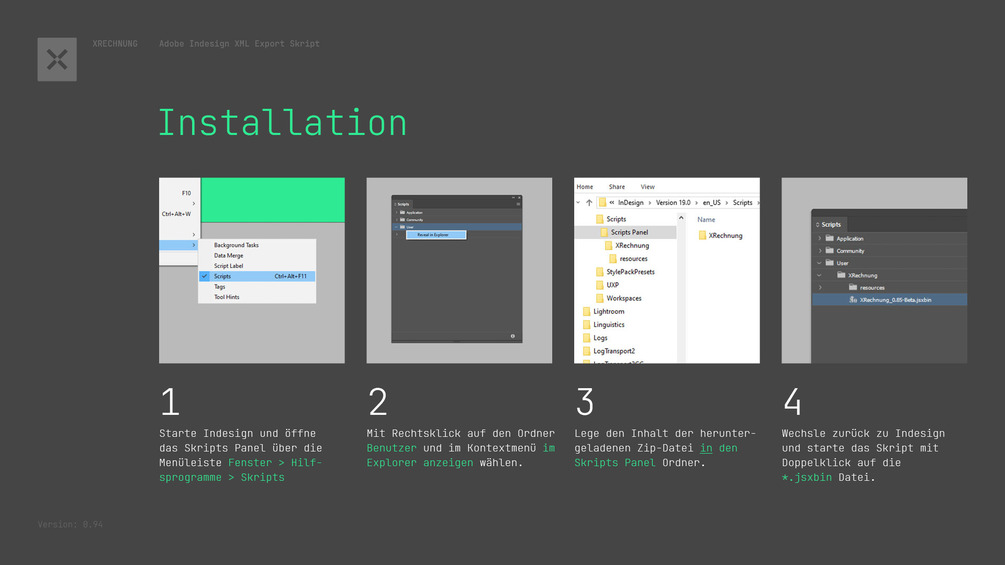
Task: Select the UXP folder in Explorer tree
Action: tap(607, 285)
